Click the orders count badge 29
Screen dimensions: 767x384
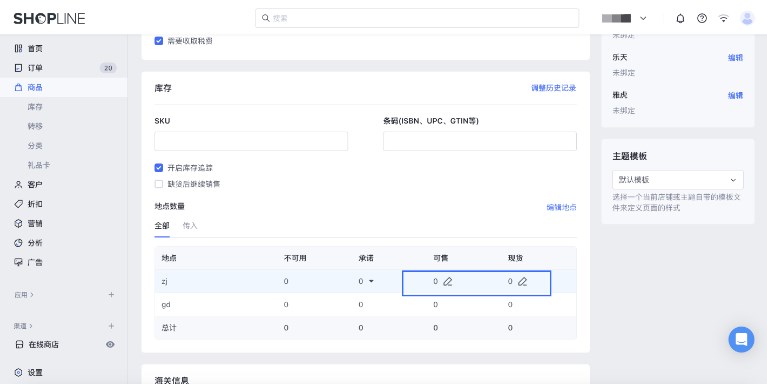point(108,68)
